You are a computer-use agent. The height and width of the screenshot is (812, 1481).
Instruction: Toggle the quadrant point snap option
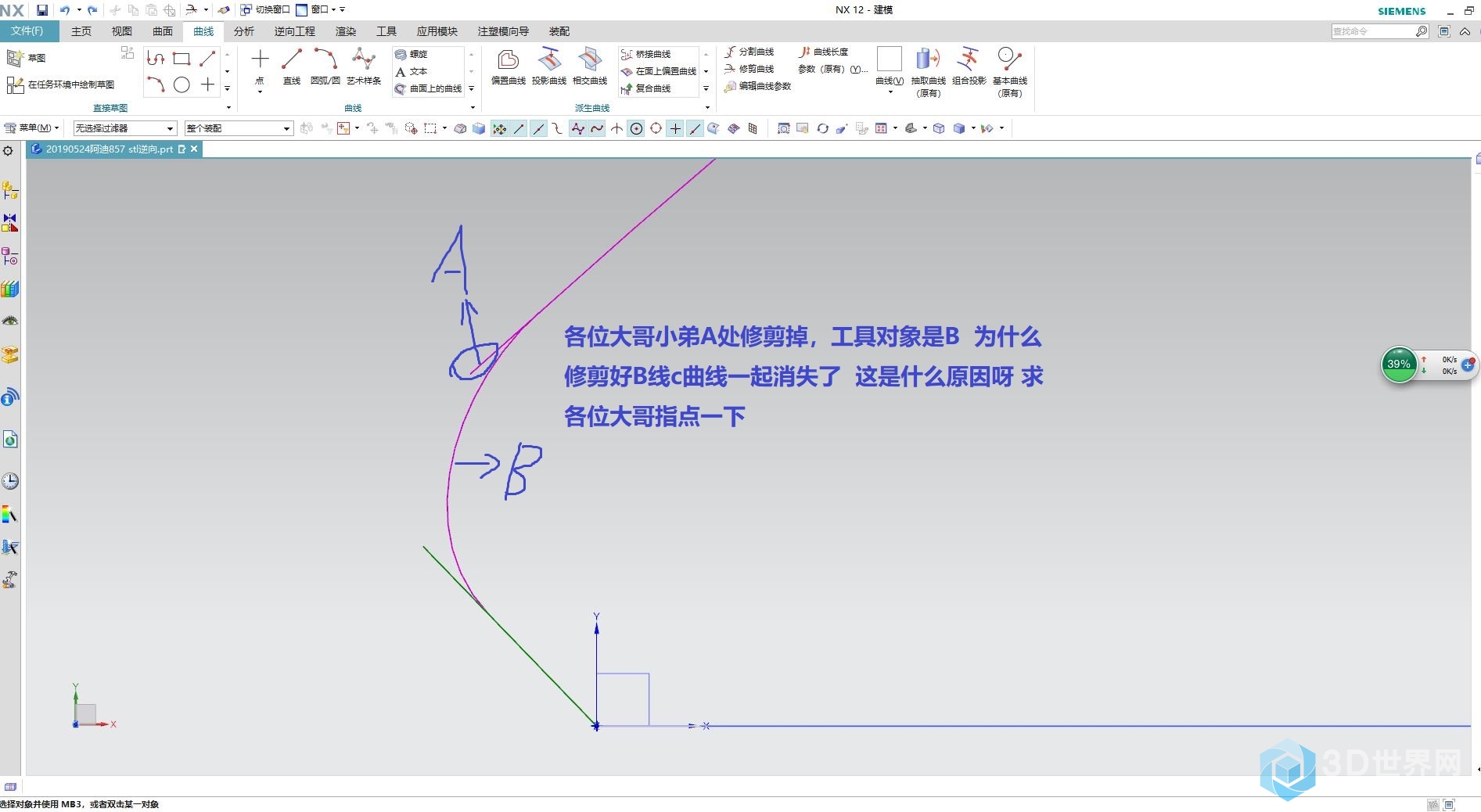pos(656,129)
